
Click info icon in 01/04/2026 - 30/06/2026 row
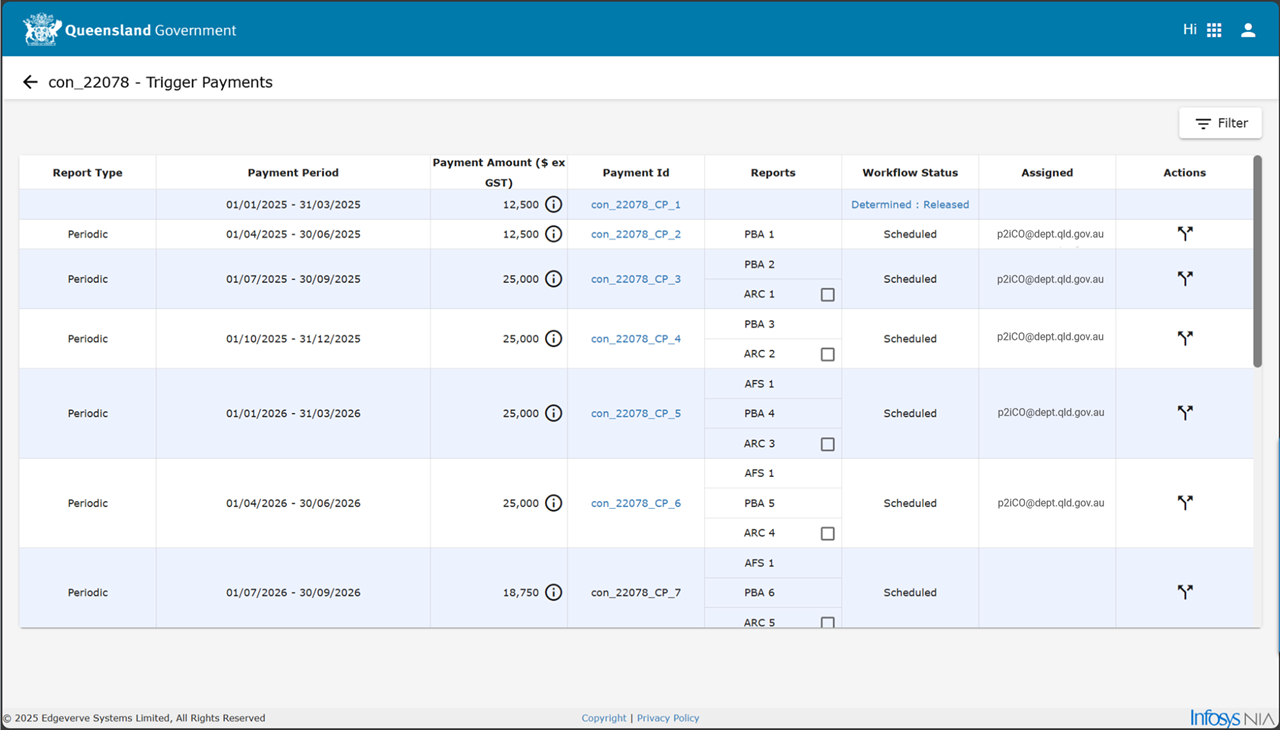coord(553,503)
